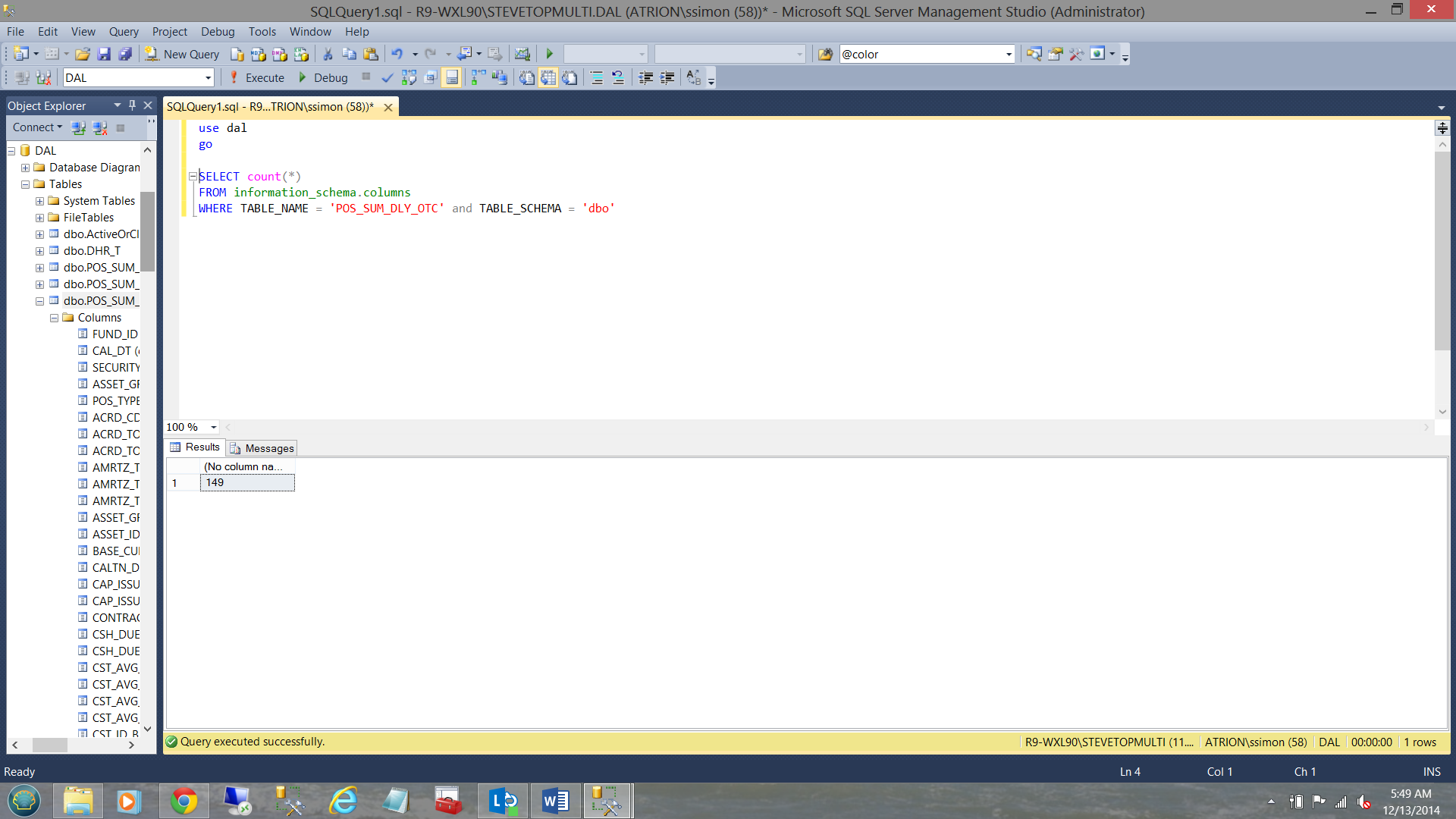Toggle Include Actual Execution Plan button
This screenshot has width=1456, height=819.
(478, 77)
